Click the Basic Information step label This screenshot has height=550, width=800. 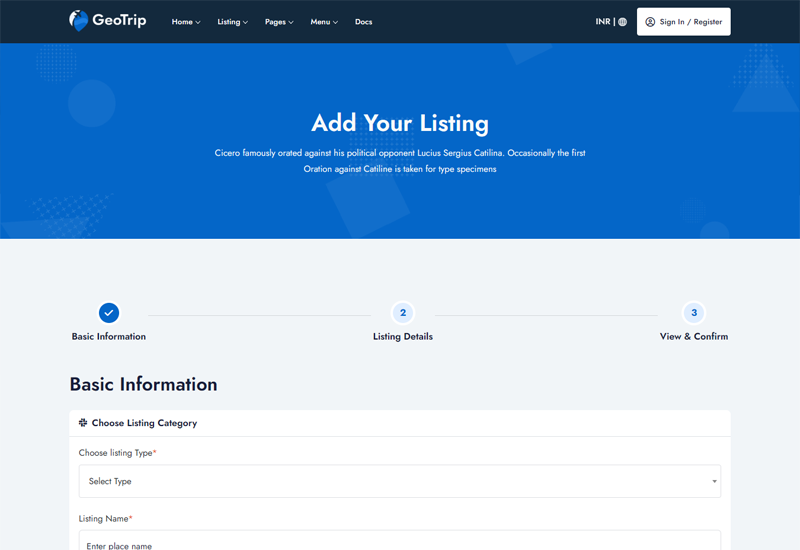pos(109,336)
